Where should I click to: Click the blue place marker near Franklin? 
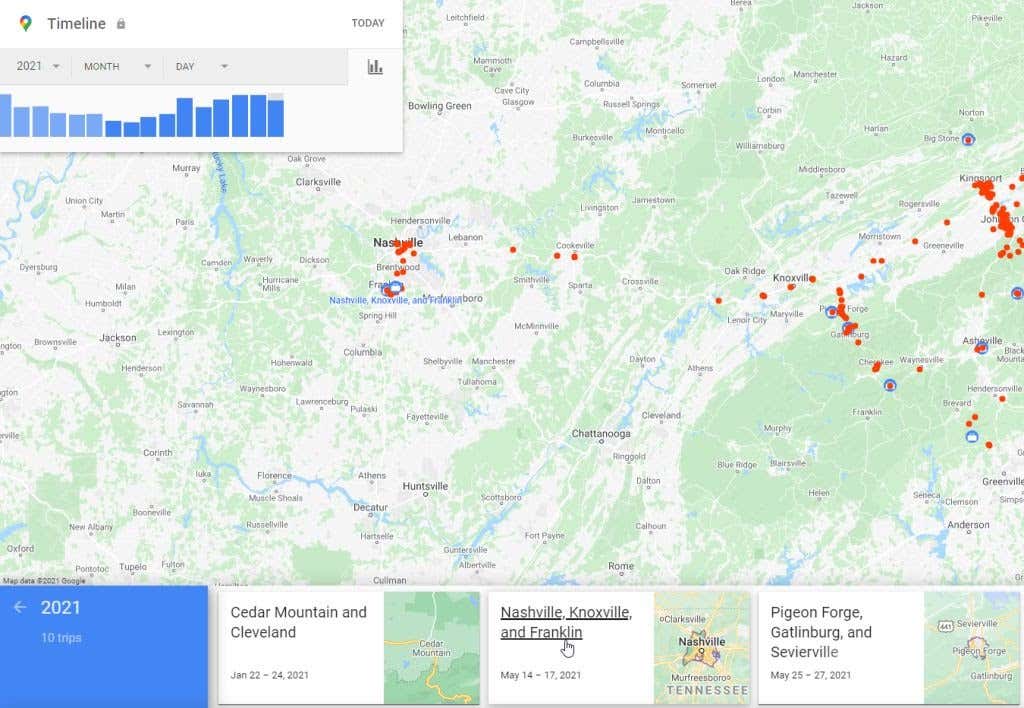[x=395, y=287]
